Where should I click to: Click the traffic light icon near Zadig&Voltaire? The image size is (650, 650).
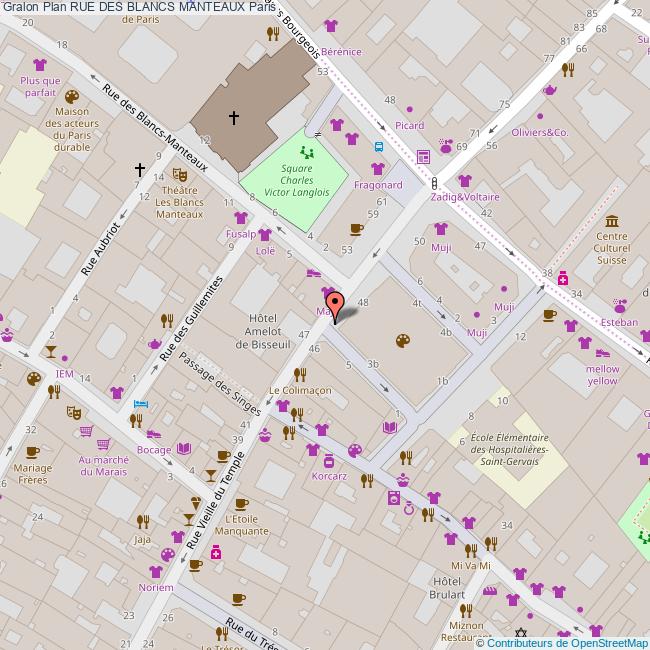coord(433,183)
